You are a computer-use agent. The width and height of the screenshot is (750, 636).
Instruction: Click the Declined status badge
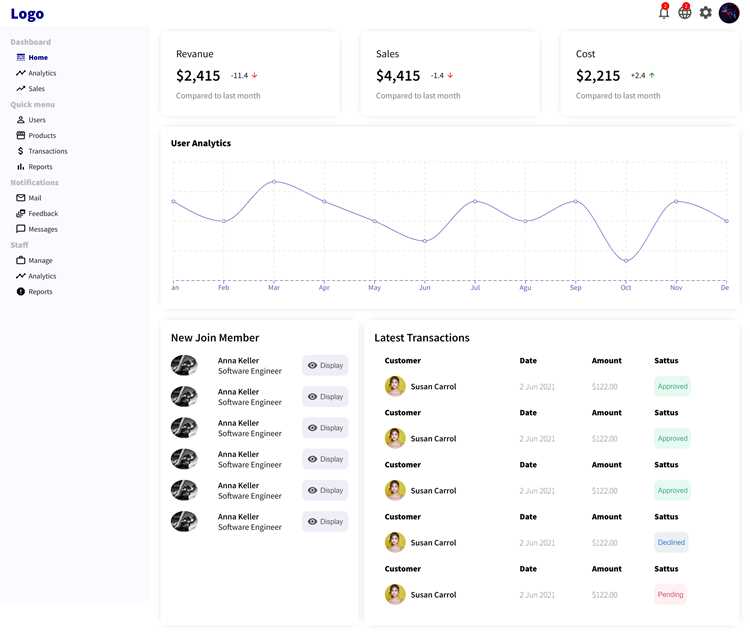click(x=672, y=543)
